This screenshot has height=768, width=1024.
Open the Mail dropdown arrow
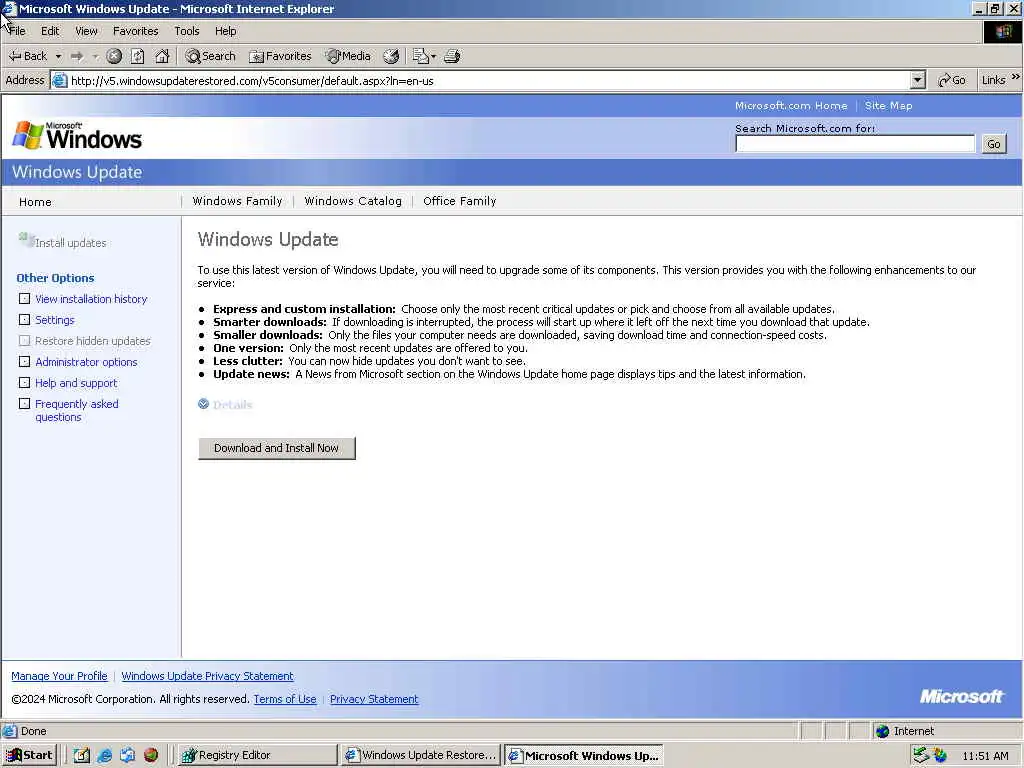(x=434, y=57)
